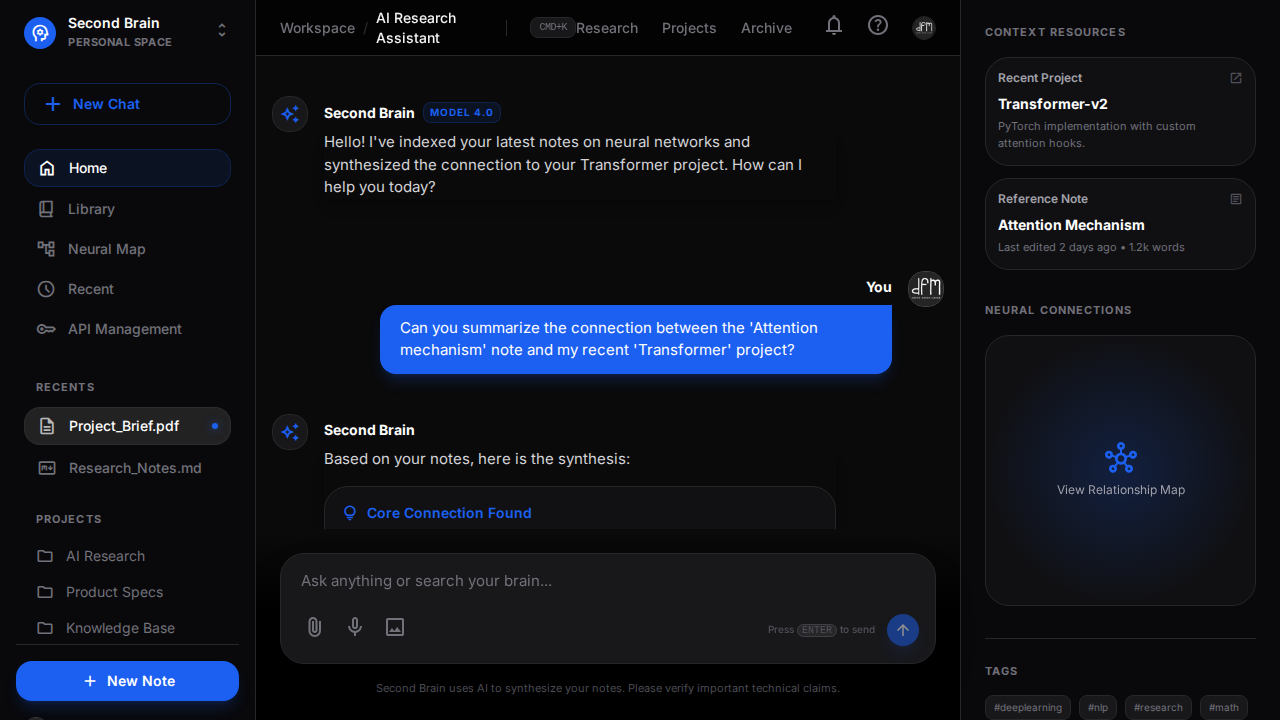Click the paperclip attach file icon

[x=314, y=627]
